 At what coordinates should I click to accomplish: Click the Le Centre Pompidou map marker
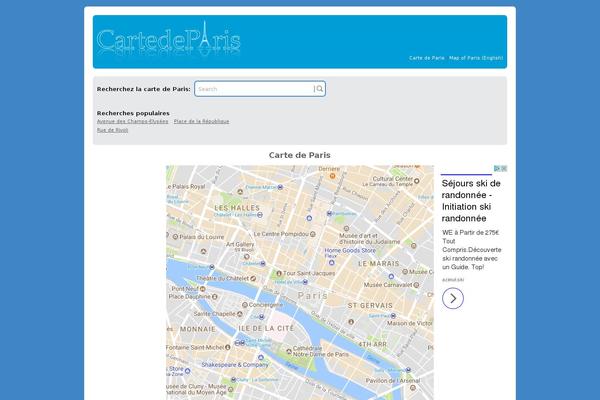pyautogui.click(x=313, y=234)
